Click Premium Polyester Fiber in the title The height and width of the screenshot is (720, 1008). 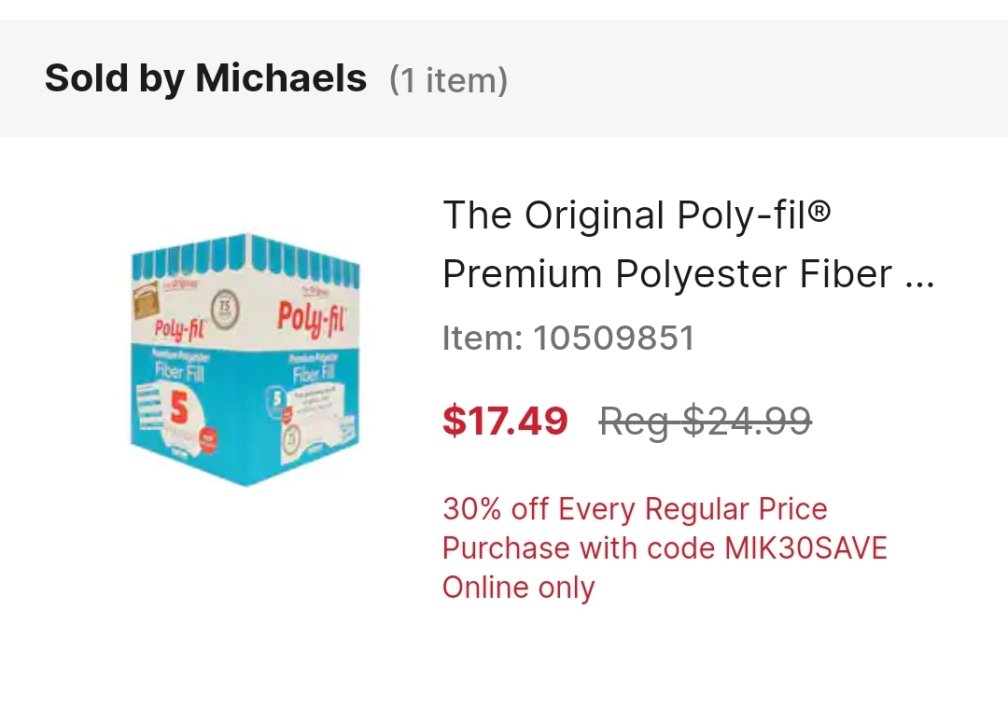(667, 274)
